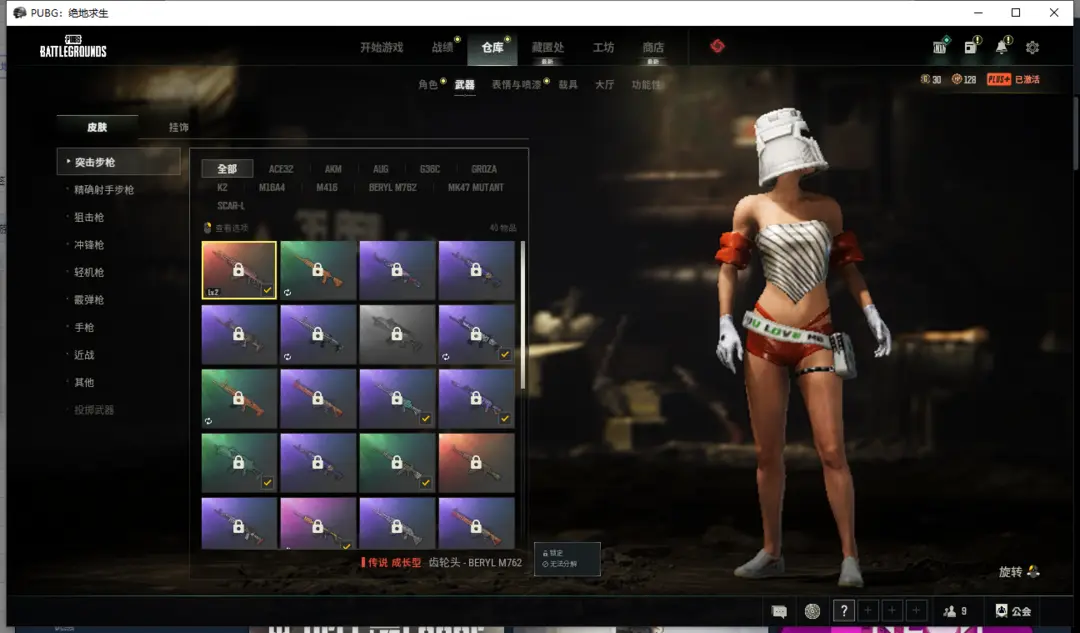This screenshot has height=633, width=1080.
Task: Filter skins by SCAR-L
Action: coord(231,205)
